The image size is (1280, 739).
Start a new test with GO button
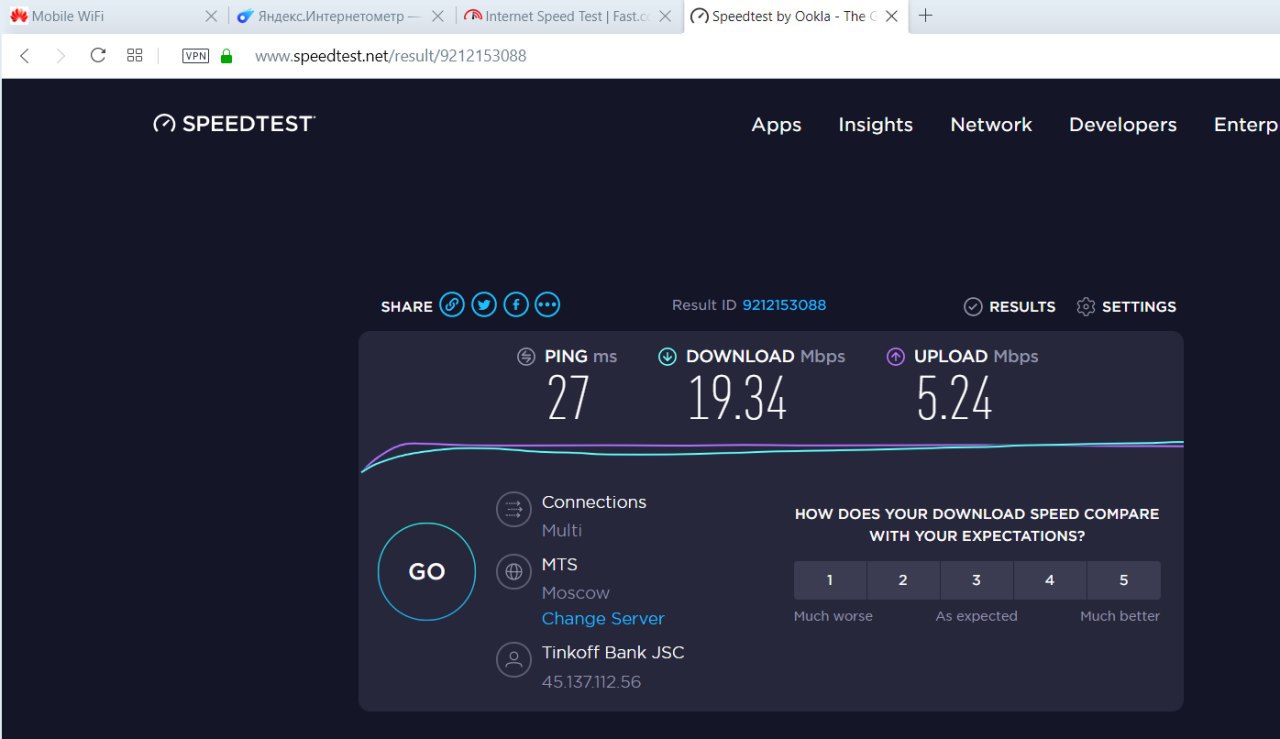click(427, 572)
